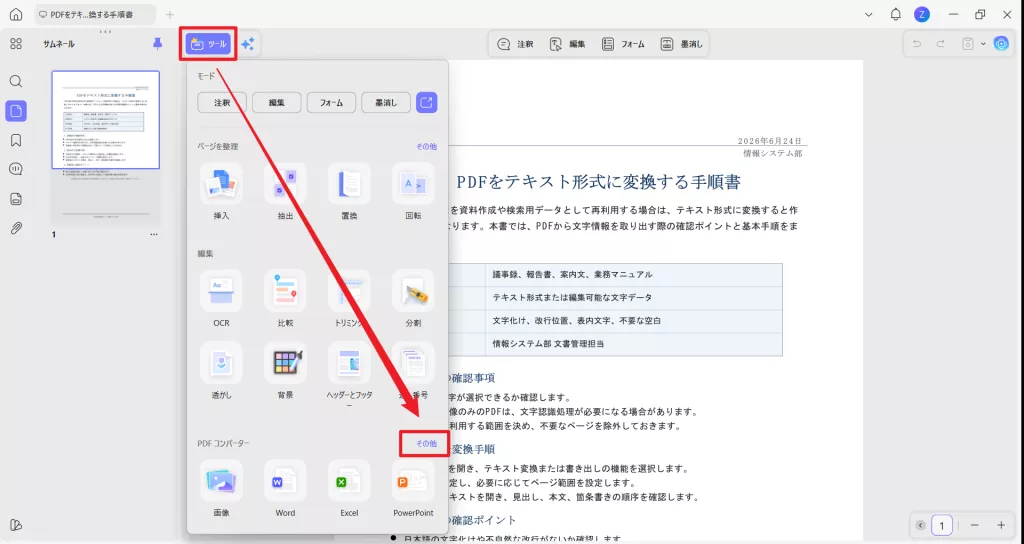Open the notifications bell
1024x544 pixels.
coord(895,14)
